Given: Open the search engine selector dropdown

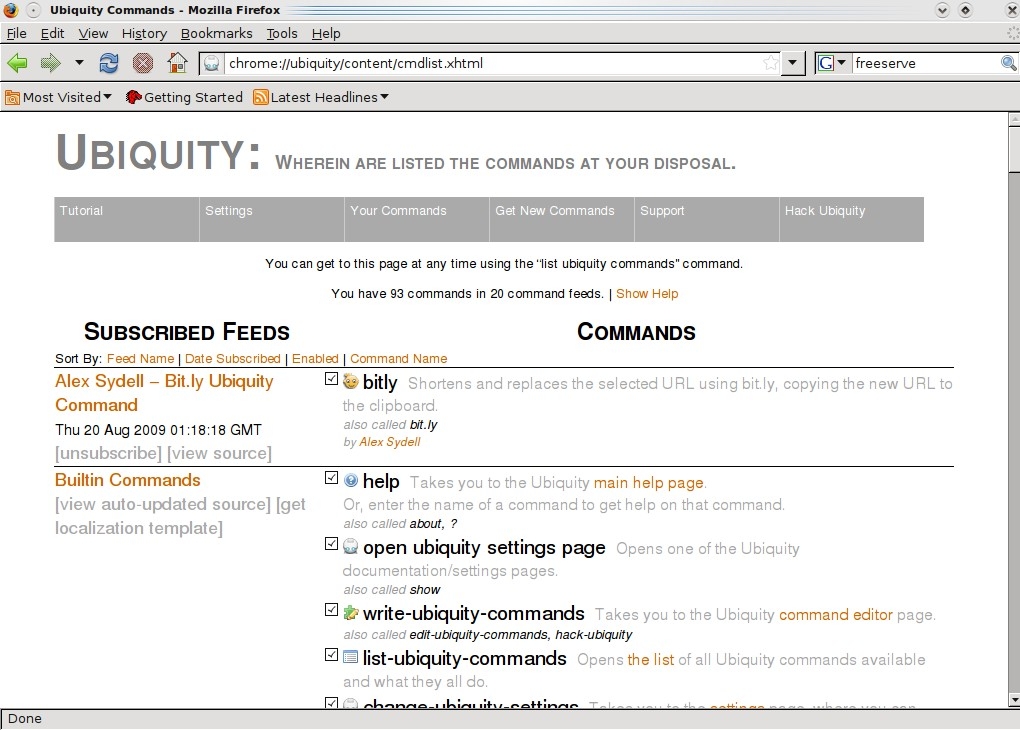Looking at the screenshot, I should [x=841, y=63].
